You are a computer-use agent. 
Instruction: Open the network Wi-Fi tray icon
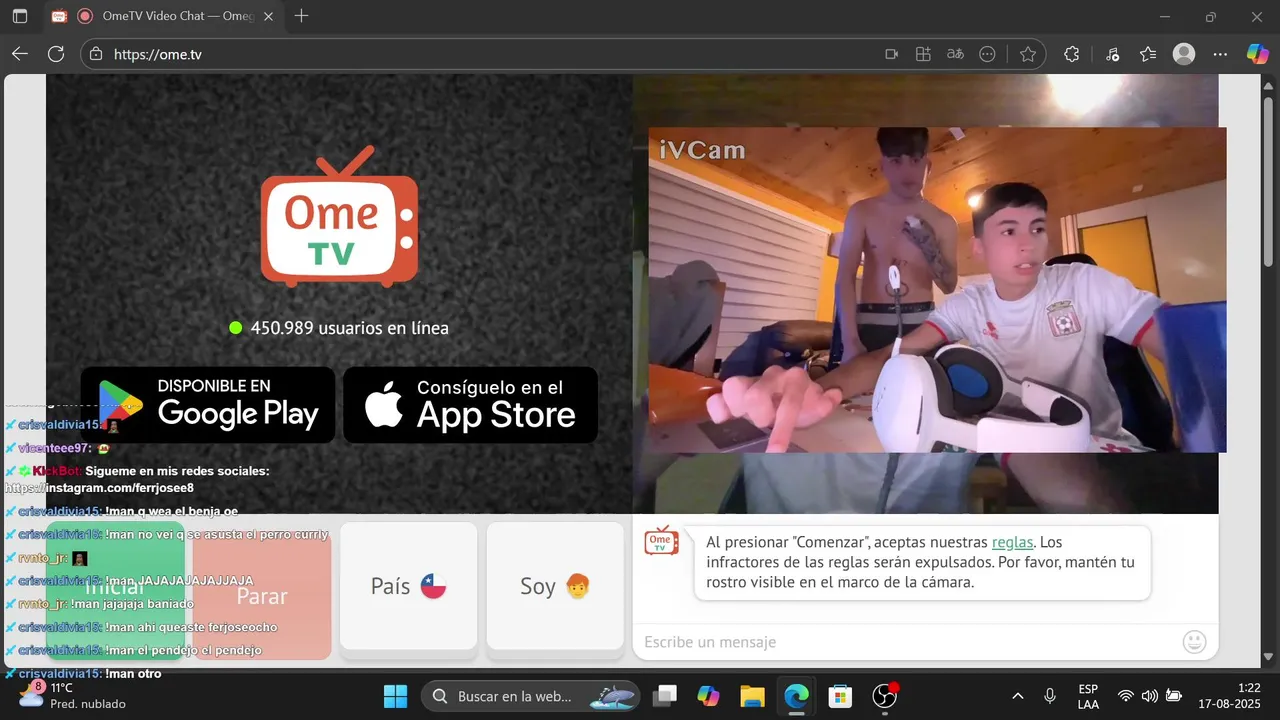1126,696
